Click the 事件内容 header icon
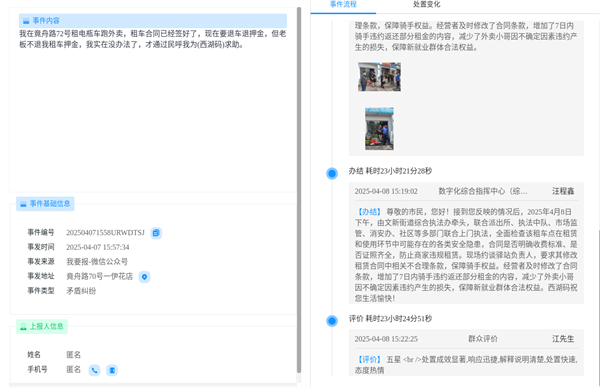Screen dimensions: 600x388 coord(26,21)
